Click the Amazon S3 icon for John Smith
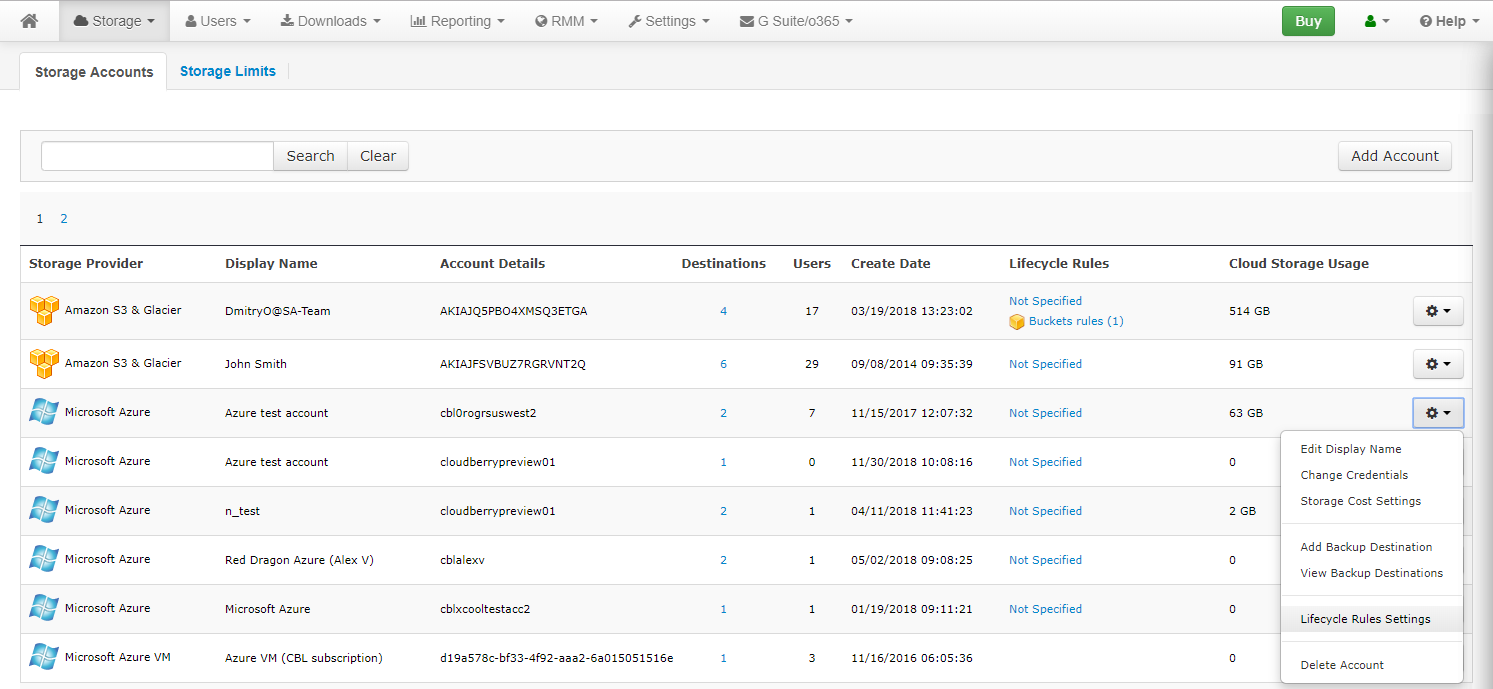 tap(43, 364)
